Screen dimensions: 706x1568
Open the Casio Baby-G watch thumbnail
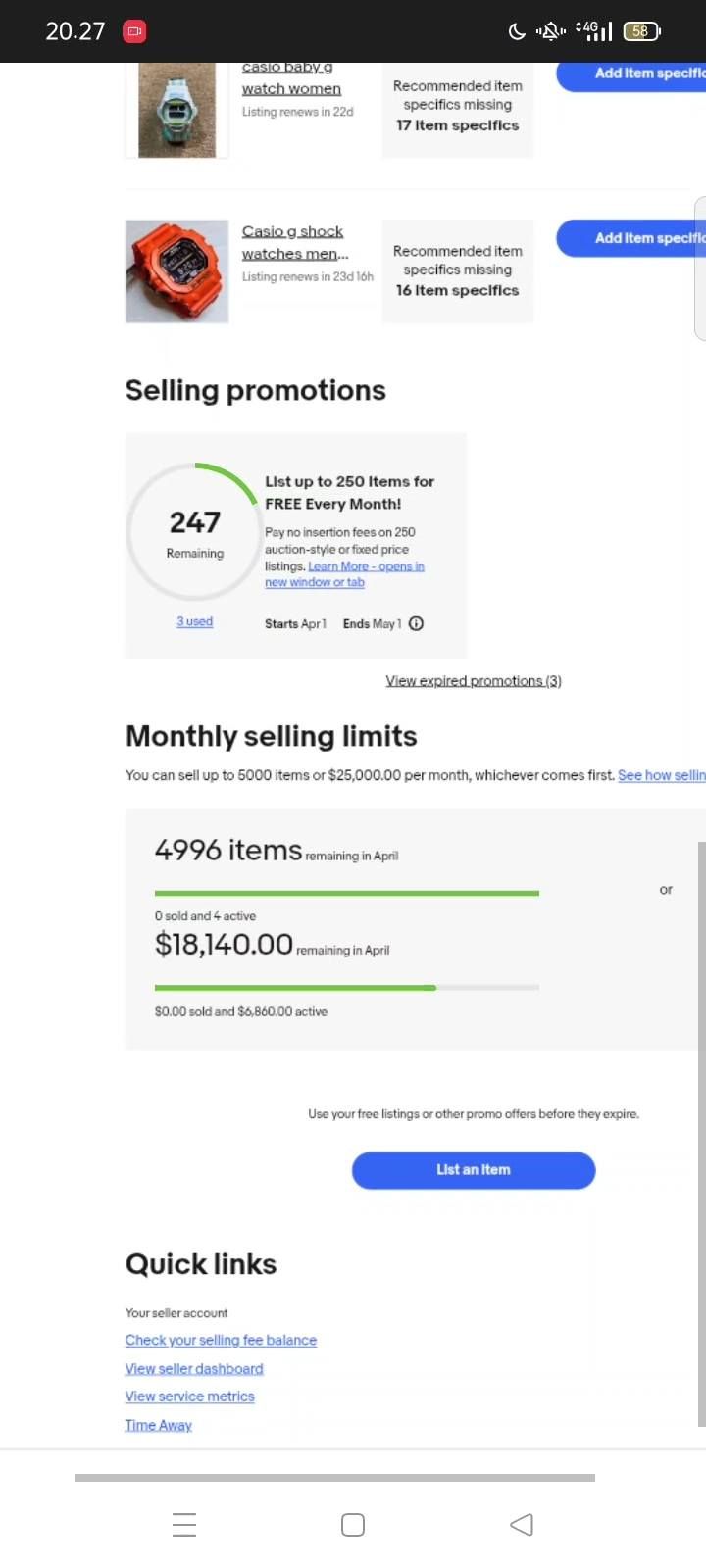[176, 109]
